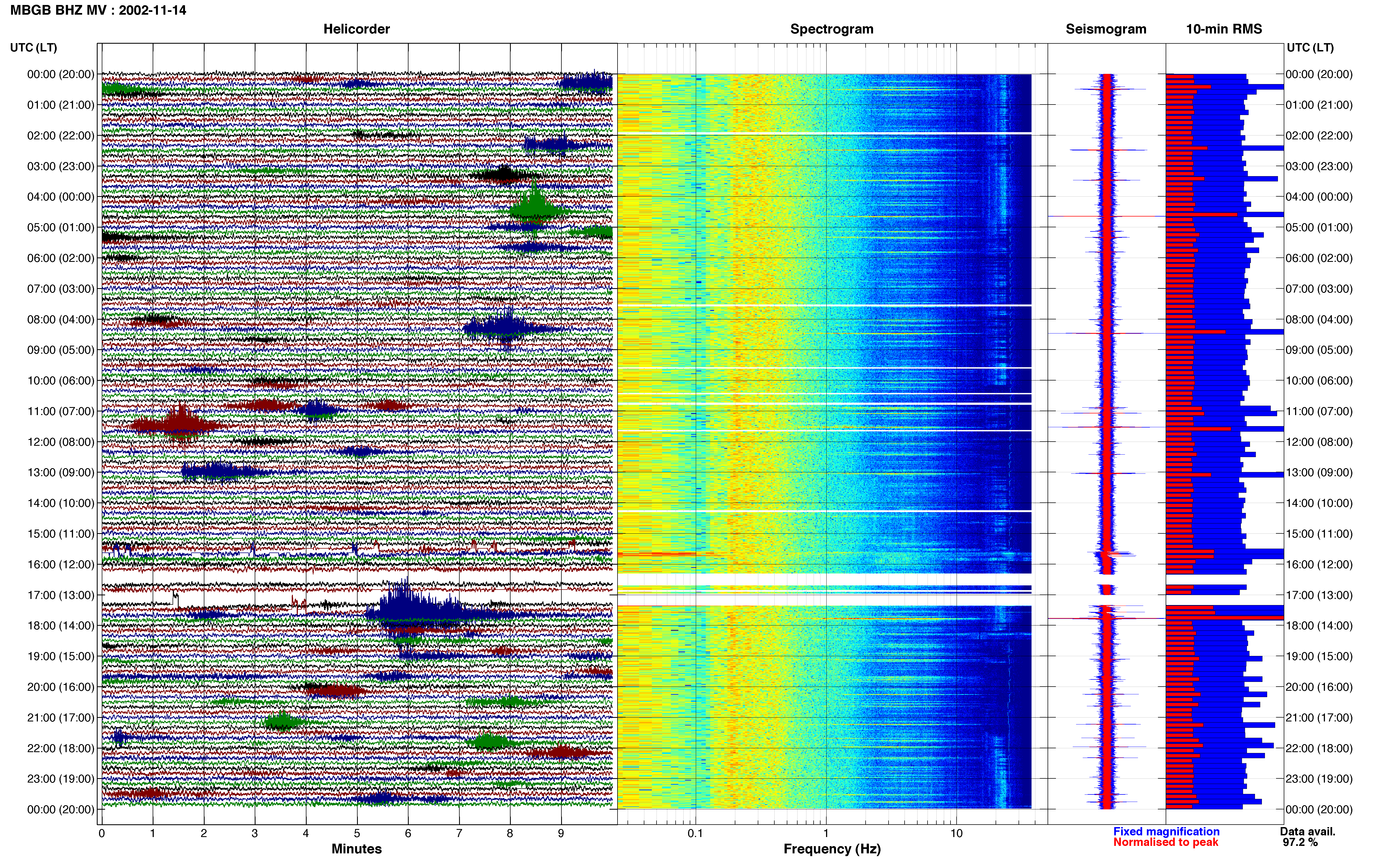Click the "97.2 %" availability value
This screenshot has width=1388, height=868.
(x=1300, y=842)
